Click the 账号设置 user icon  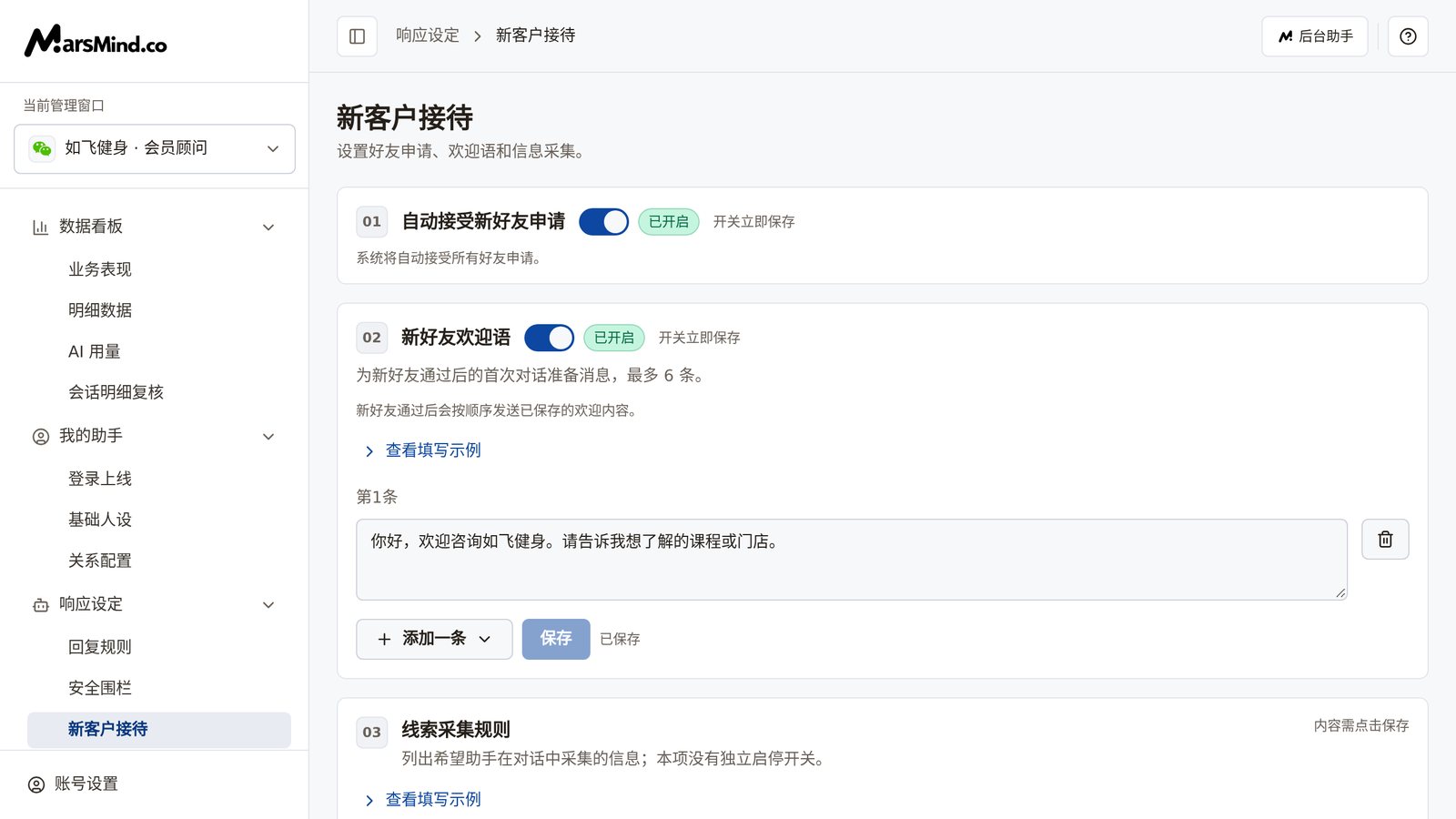point(36,784)
